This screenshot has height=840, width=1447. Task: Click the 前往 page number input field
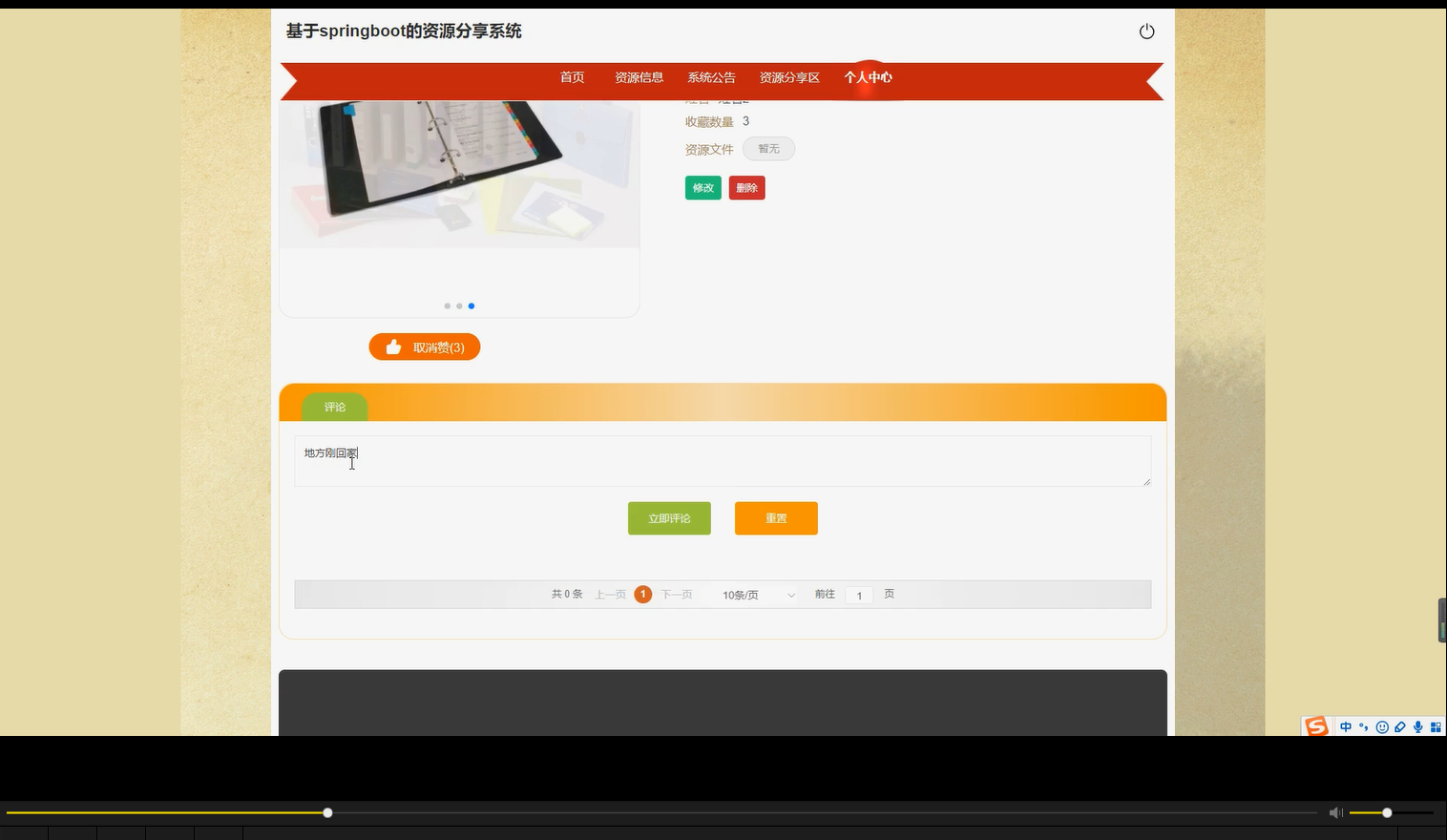[859, 595]
